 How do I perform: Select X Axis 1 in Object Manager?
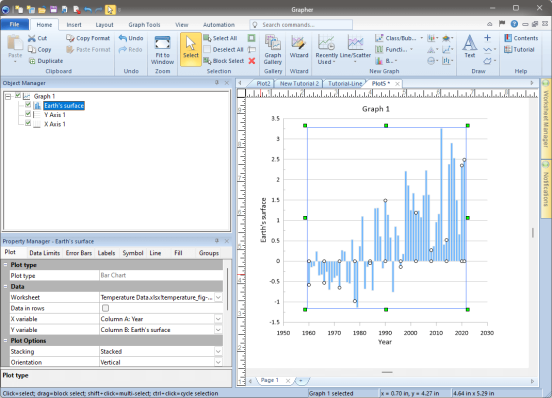(55, 124)
